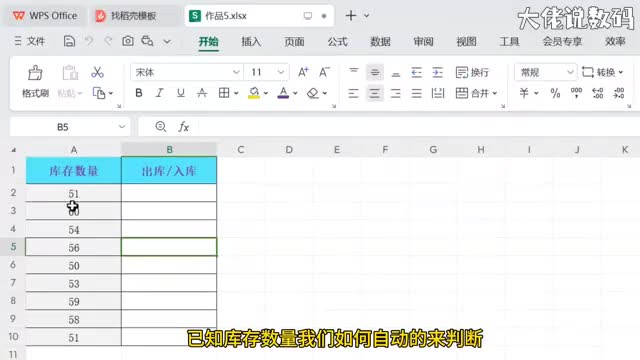The width and height of the screenshot is (640, 360).
Task: Align text to vertical middle
Action: 374,72
